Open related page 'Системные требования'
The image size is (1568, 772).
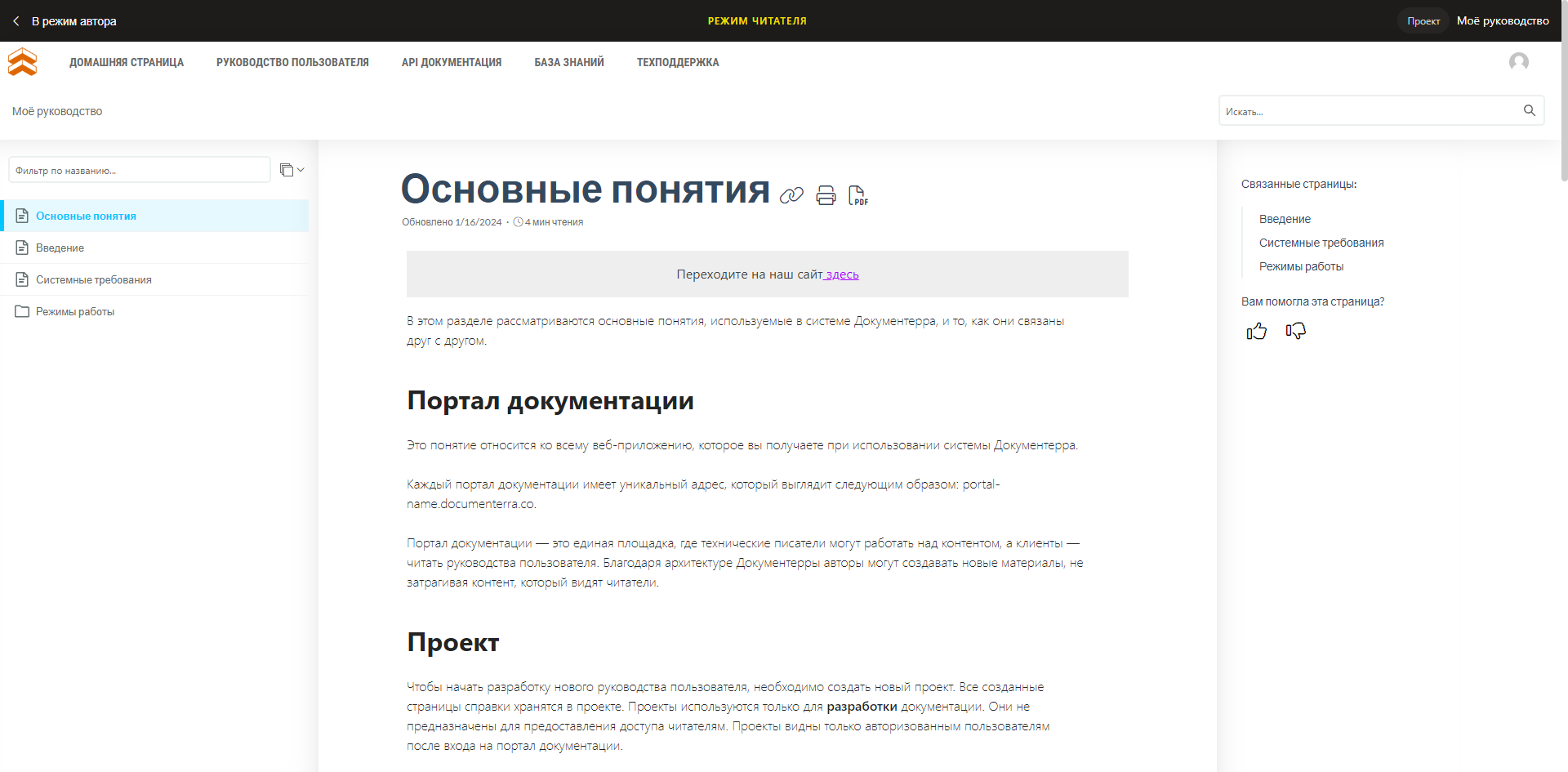(1321, 242)
